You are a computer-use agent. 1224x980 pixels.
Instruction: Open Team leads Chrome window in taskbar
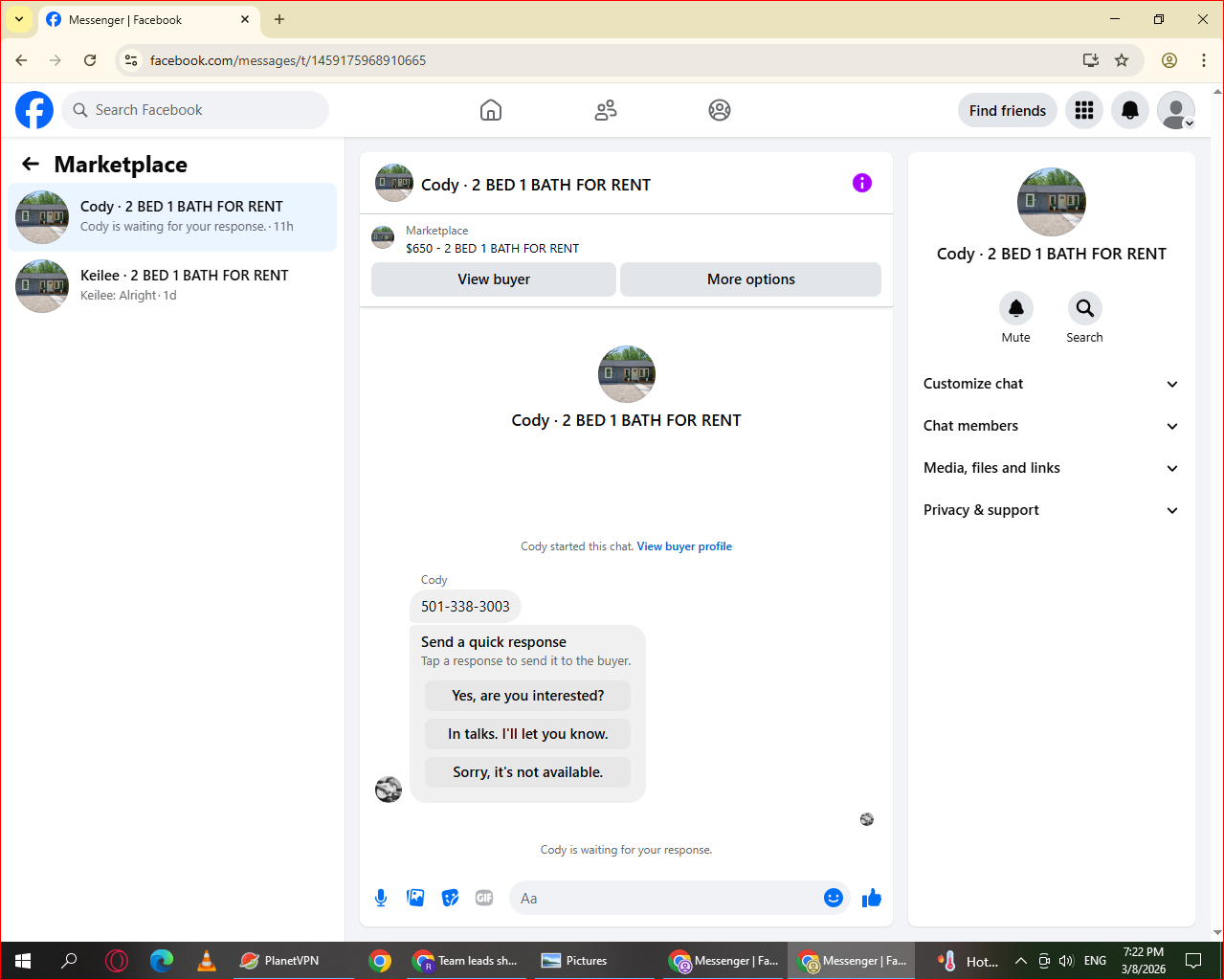coord(466,961)
